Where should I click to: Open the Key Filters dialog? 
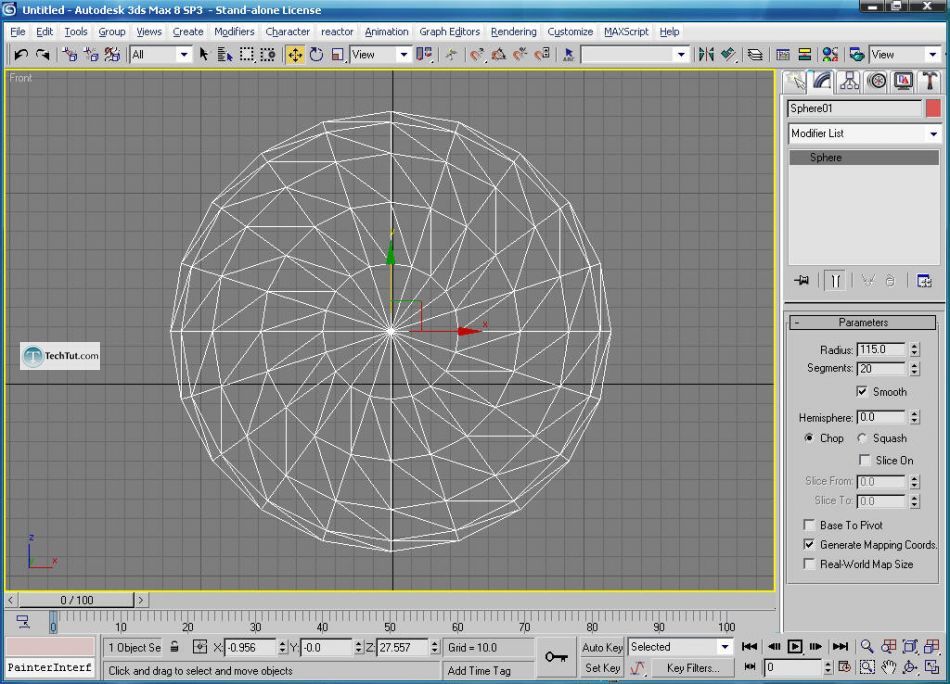coord(693,668)
